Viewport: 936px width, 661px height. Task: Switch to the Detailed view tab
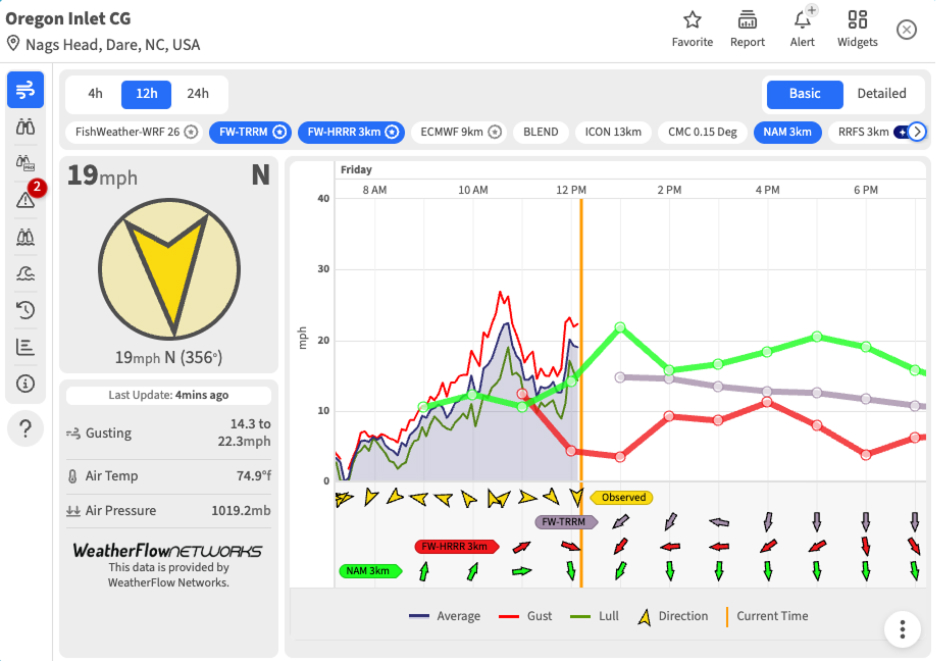tap(881, 94)
